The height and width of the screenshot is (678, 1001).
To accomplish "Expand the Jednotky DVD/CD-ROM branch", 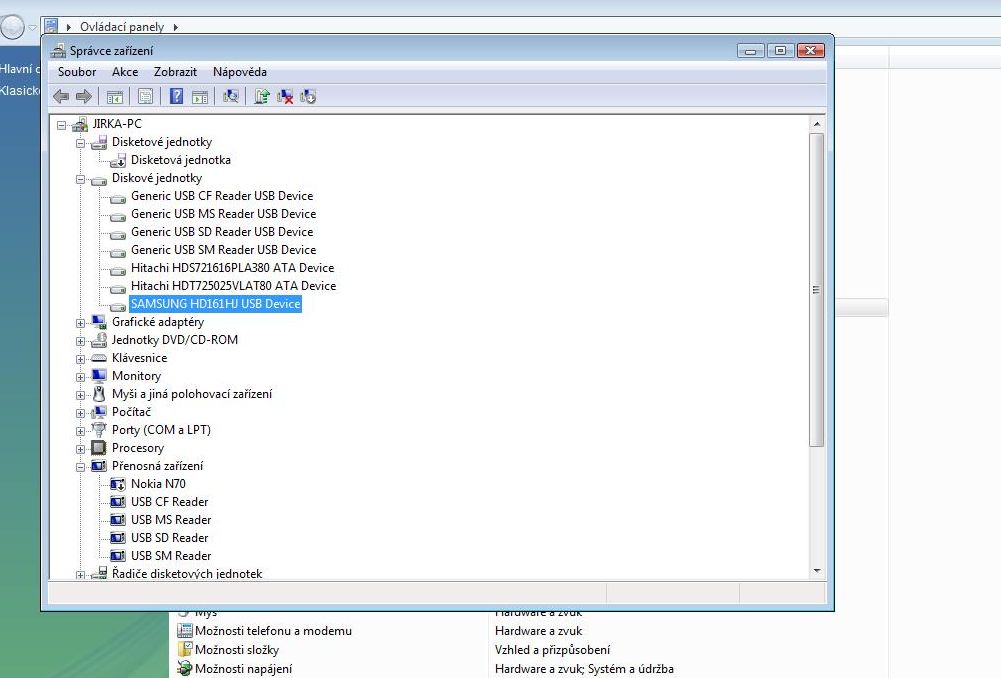I will point(80,341).
